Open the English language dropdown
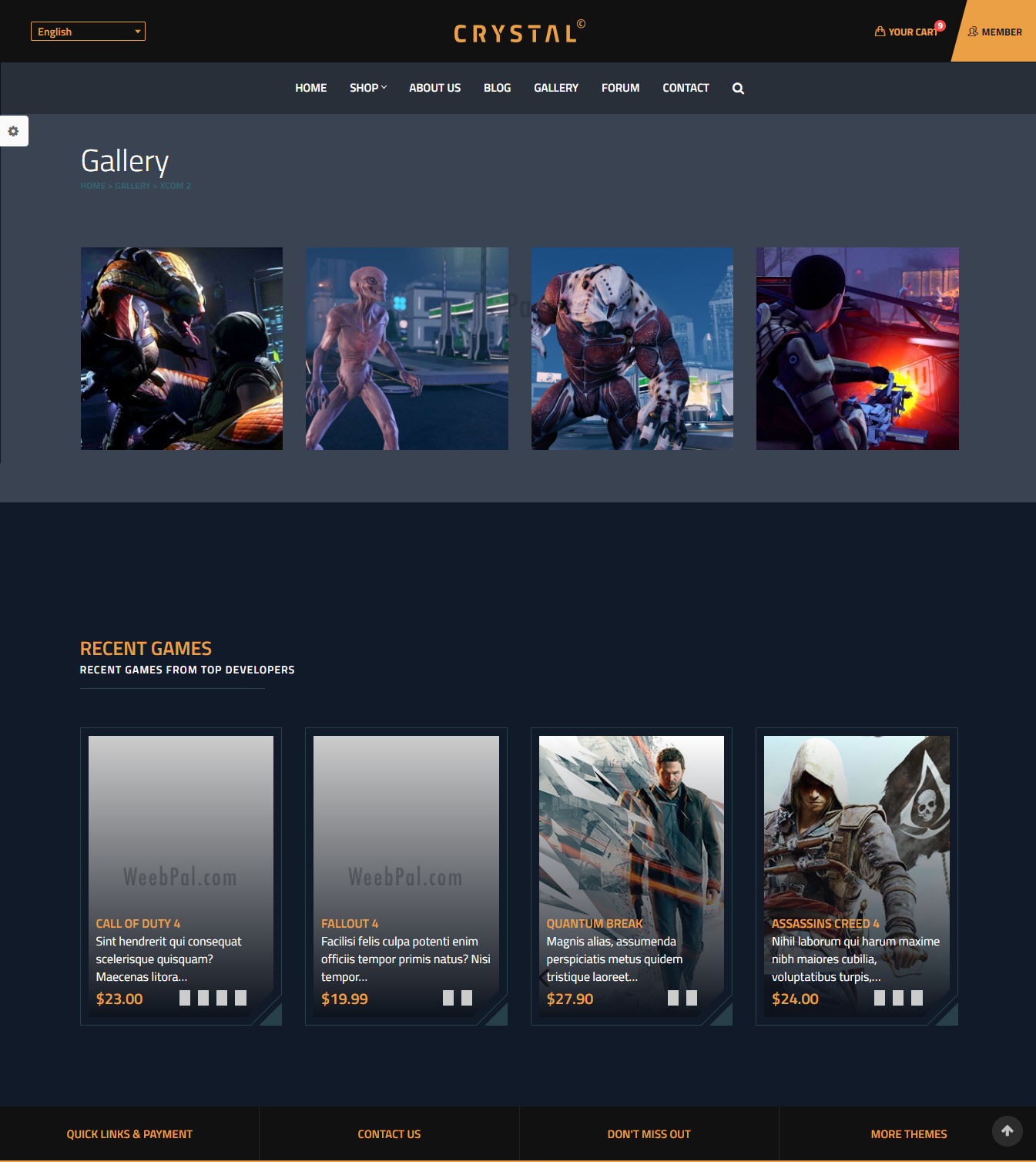This screenshot has width=1036, height=1162. tap(88, 32)
